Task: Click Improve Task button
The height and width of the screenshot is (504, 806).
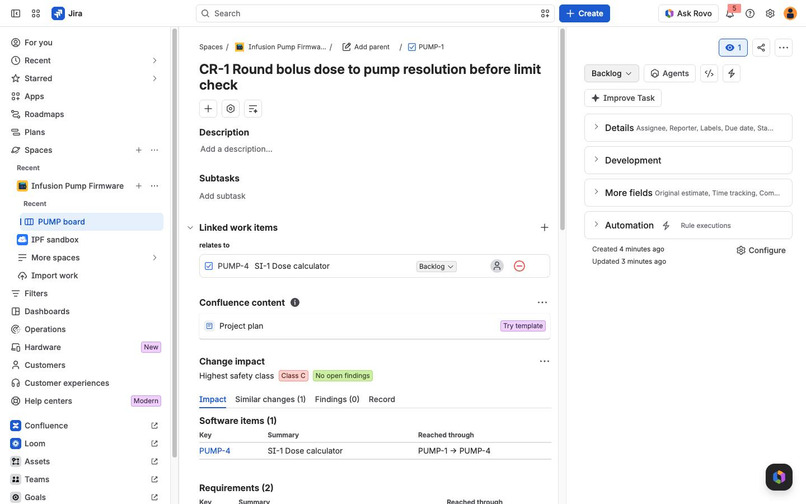Action: [623, 98]
